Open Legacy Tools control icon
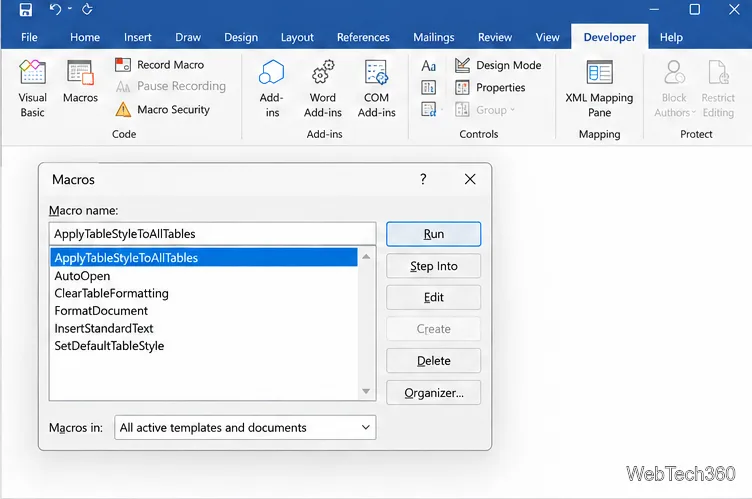This screenshot has height=499, width=752. 428,109
